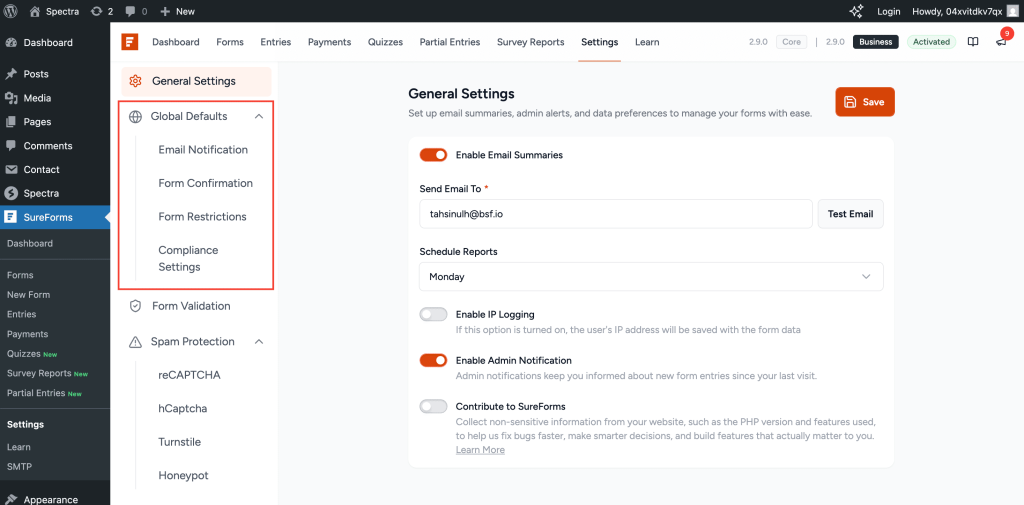Screen dimensions: 1024x505
Task: Collapse the Spam Protection section chevron
Action: coord(259,342)
